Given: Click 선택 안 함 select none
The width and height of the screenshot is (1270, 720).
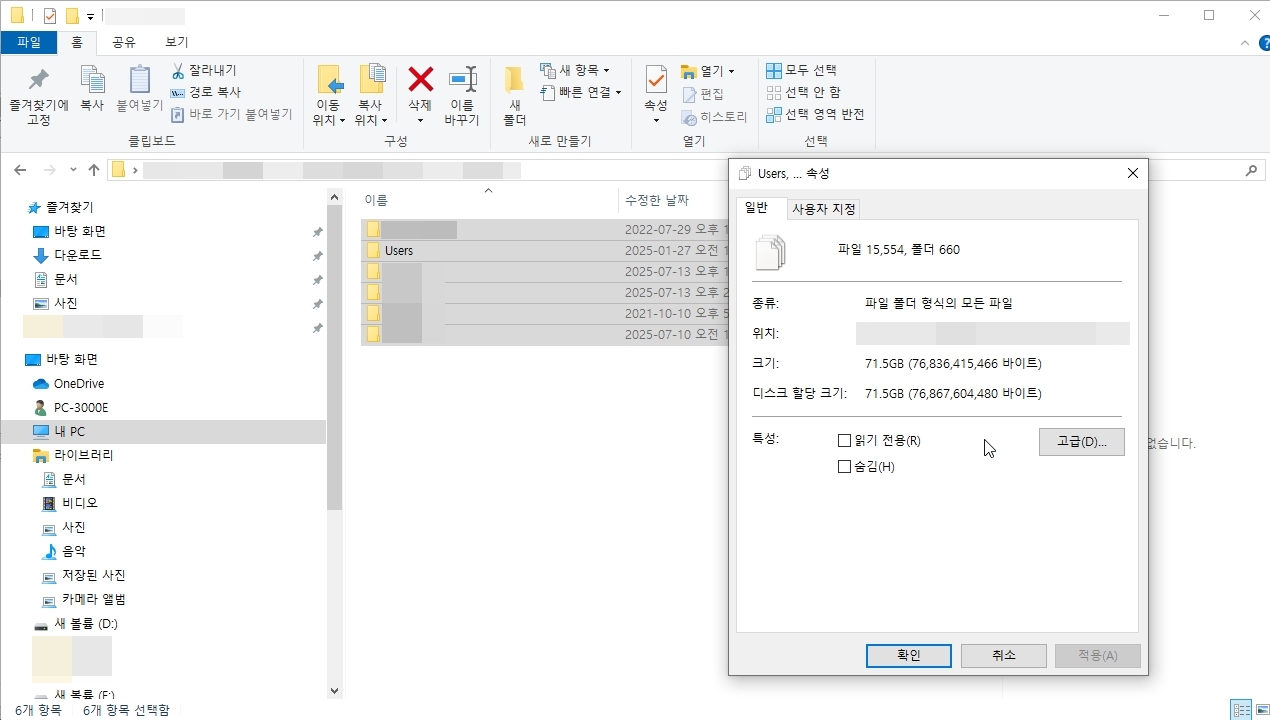Looking at the screenshot, I should [803, 92].
